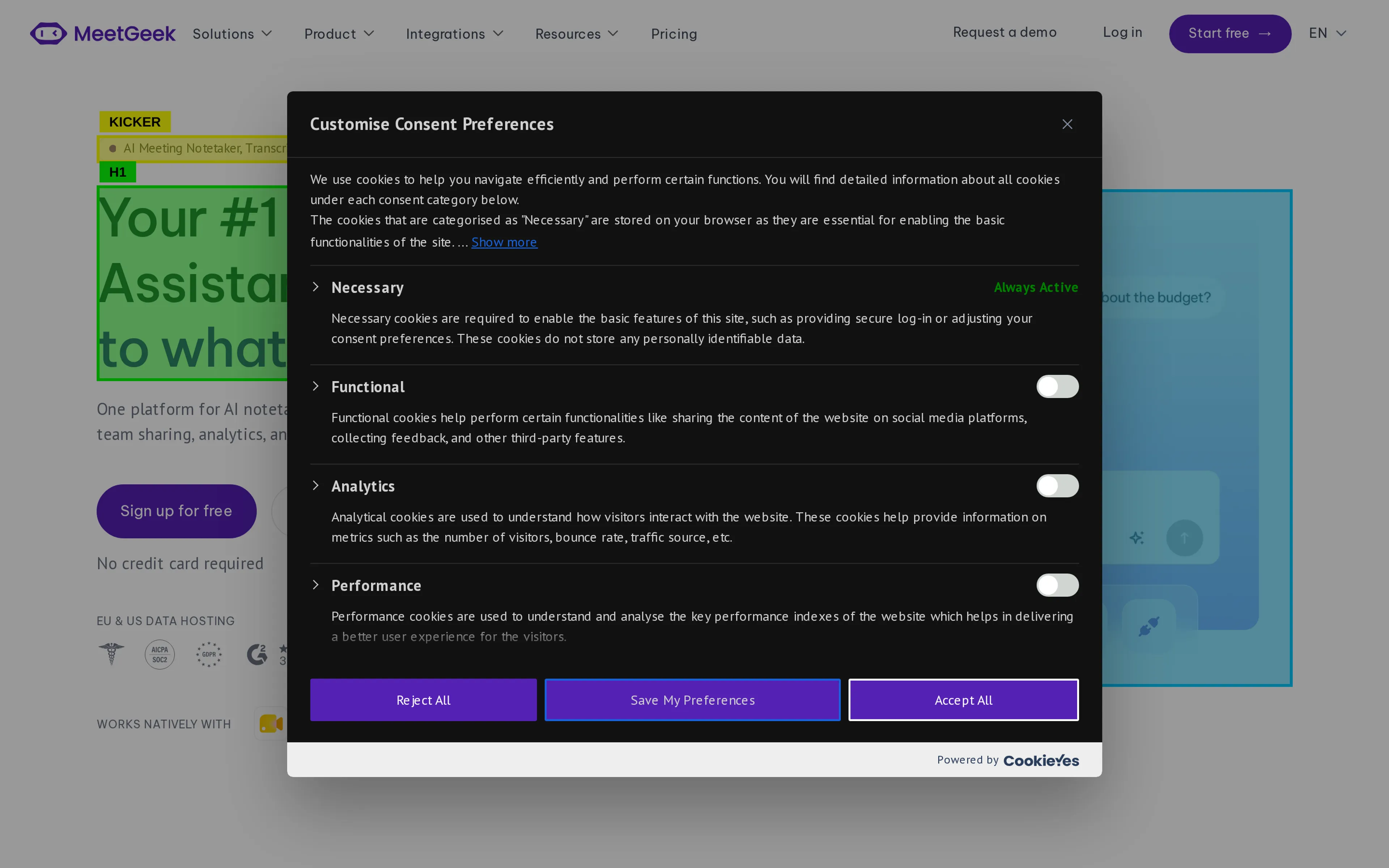Expand the Analytics cookies section
This screenshot has height=868, width=1389.
[316, 485]
